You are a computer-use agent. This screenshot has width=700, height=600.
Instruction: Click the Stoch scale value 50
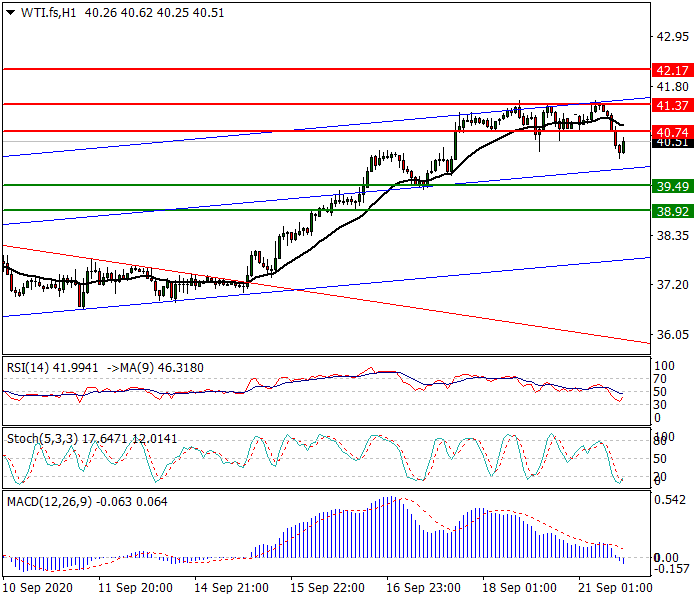point(660,459)
